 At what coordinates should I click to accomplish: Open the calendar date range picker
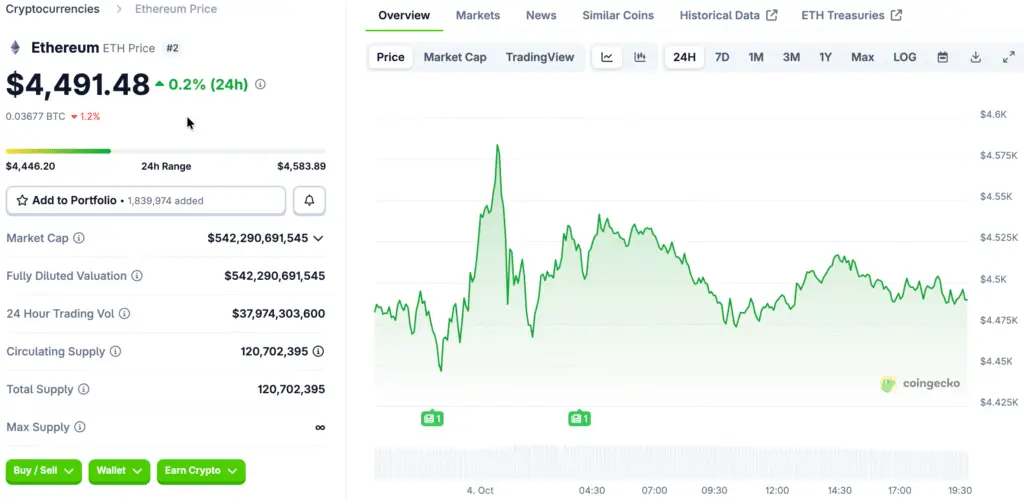coord(942,57)
